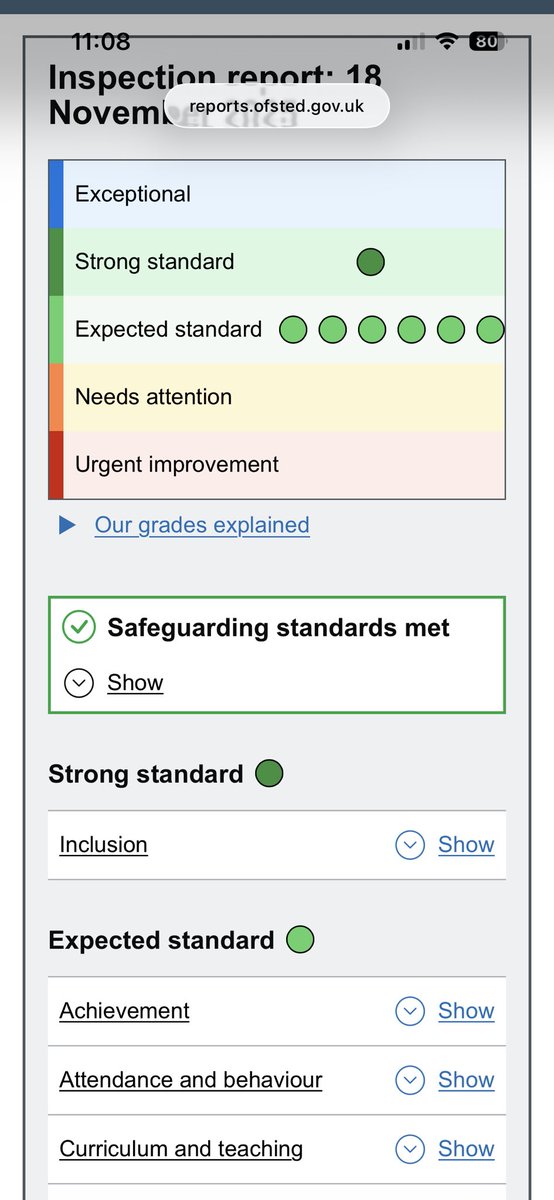Click the light green dot next to Expected standard heading
The height and width of the screenshot is (1200, 554).
click(300, 940)
